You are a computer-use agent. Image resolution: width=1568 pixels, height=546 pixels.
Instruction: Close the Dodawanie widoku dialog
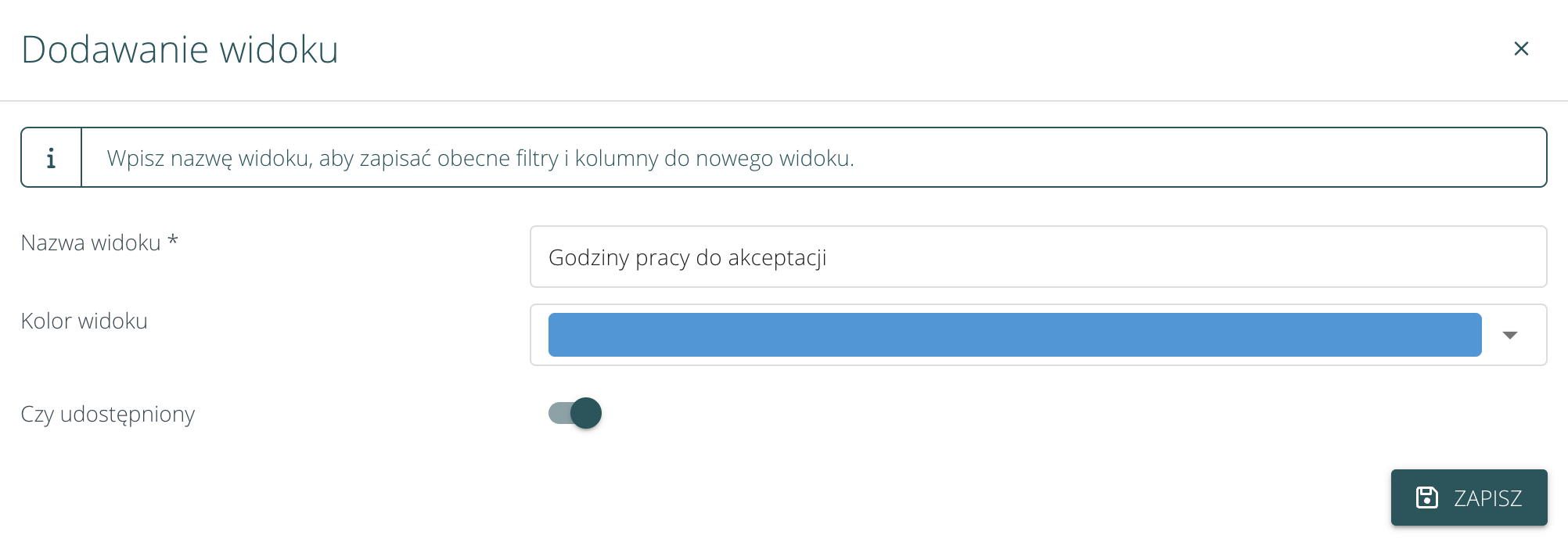tap(1521, 48)
